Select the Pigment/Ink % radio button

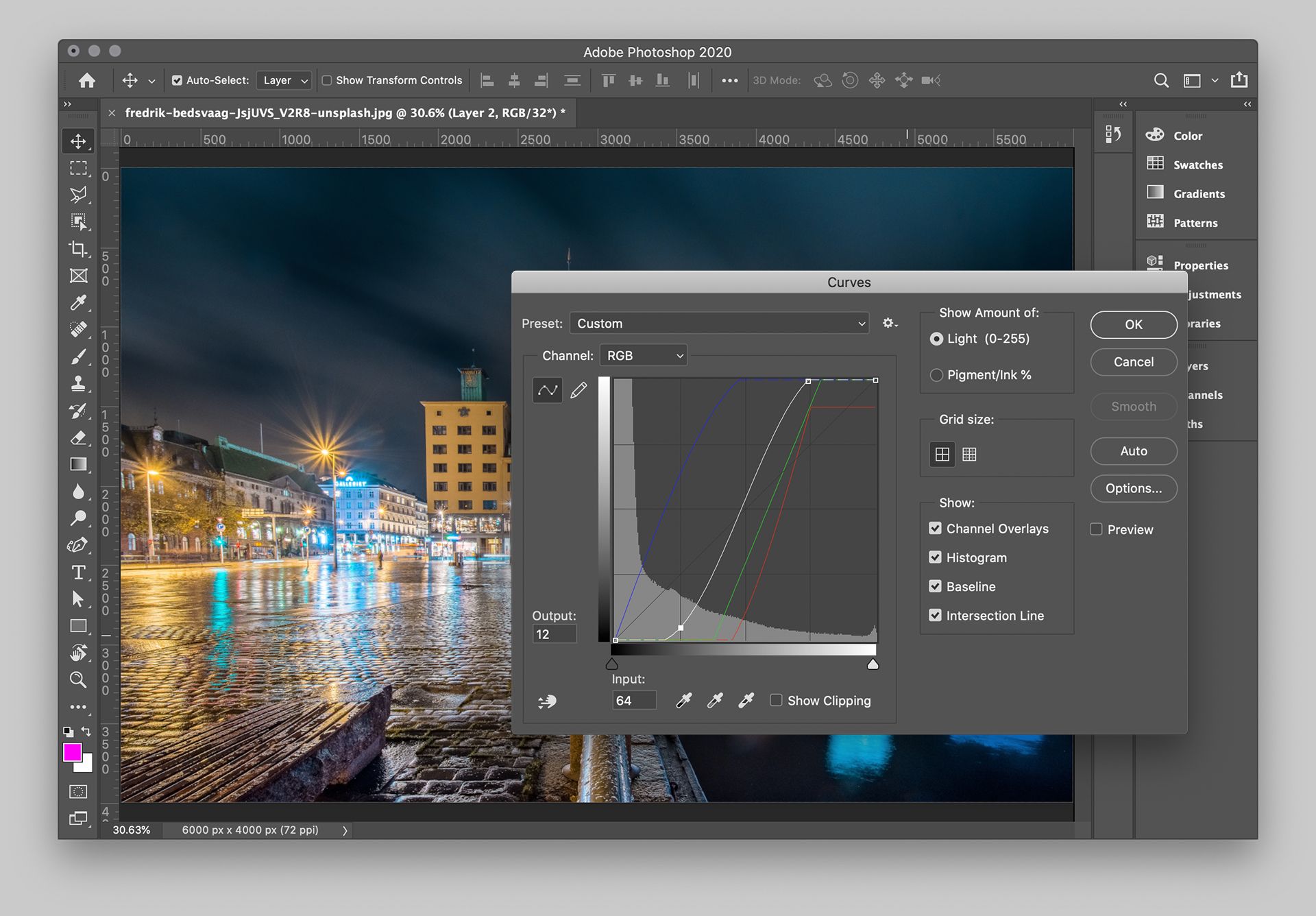[936, 375]
